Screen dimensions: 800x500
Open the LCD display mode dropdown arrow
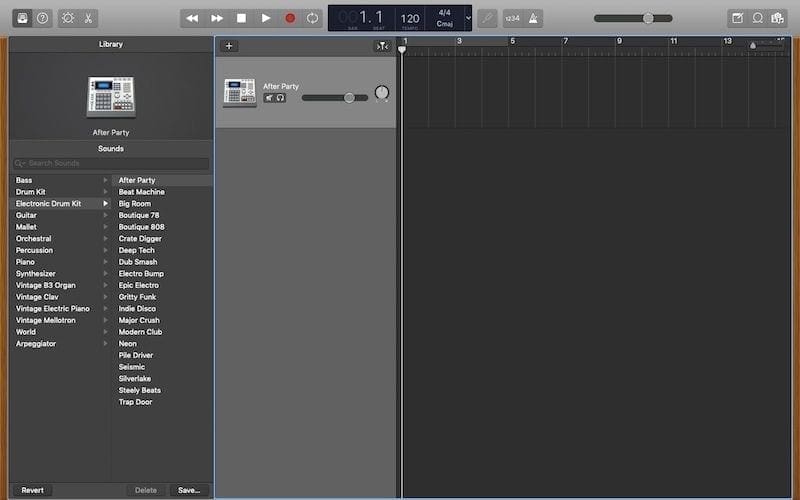(468, 18)
